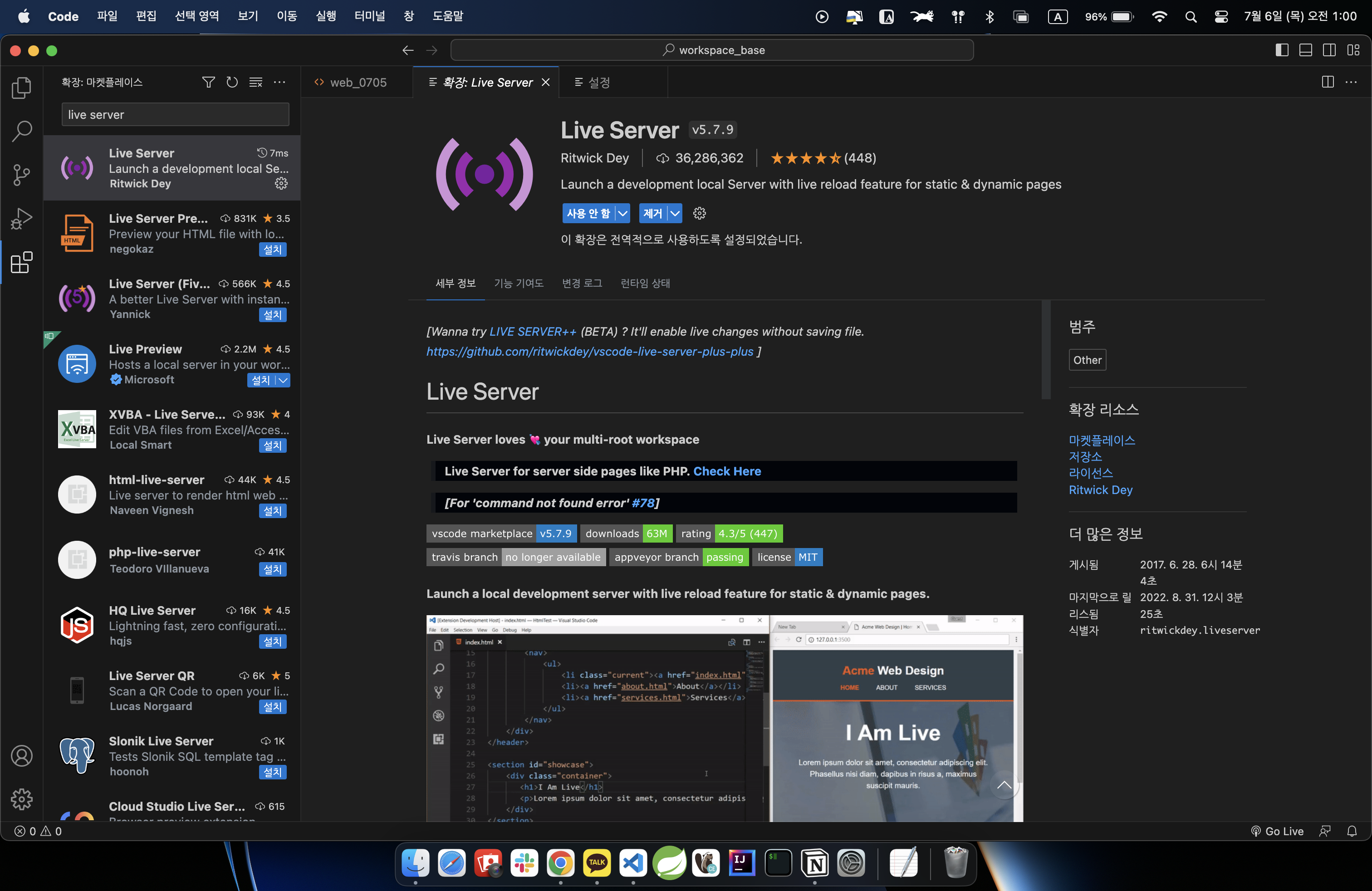1372x891 pixels.
Task: Toggle bottom panel visibility
Action: pos(1305,50)
